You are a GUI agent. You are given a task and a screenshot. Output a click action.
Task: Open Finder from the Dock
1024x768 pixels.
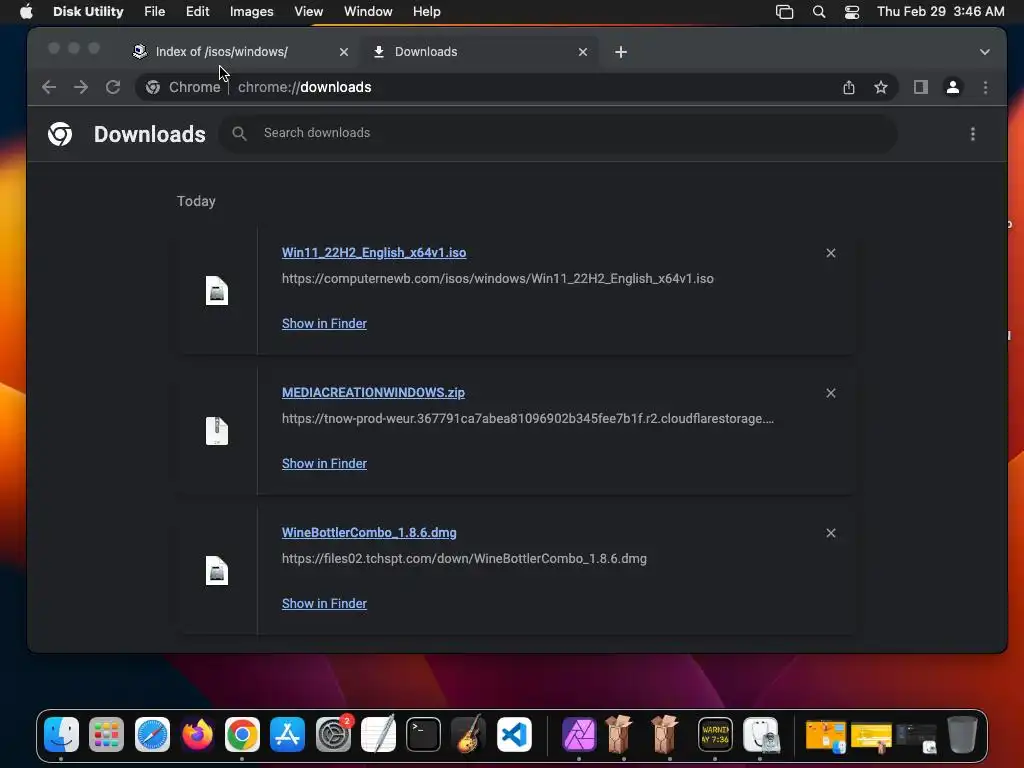[61, 735]
